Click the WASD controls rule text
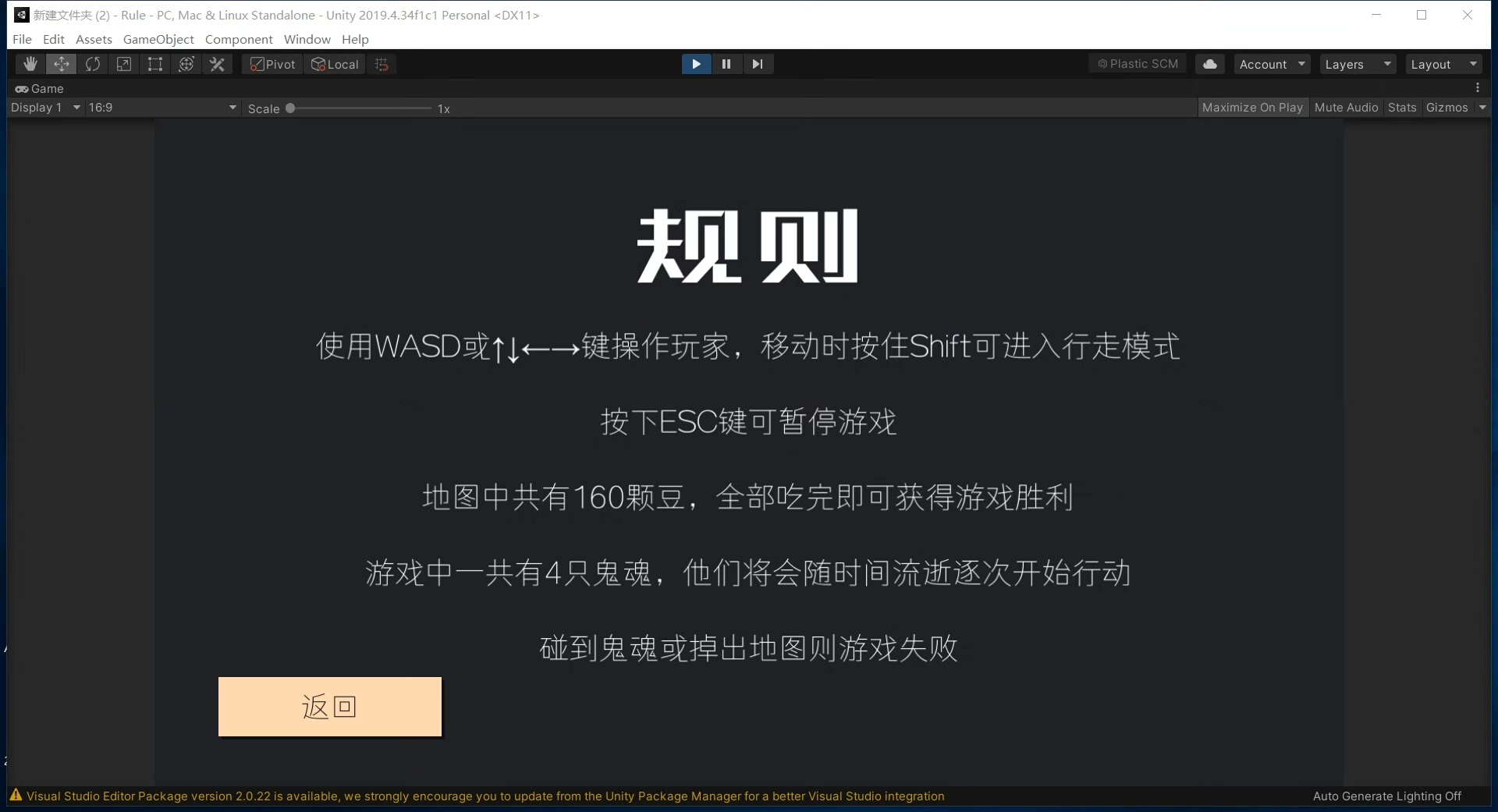Screen dimensions: 1498x812 (748, 346)
